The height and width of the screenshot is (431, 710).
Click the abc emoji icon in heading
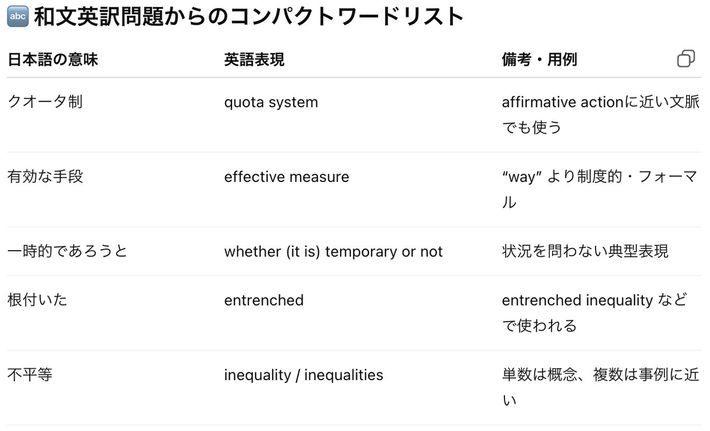pyautogui.click(x=17, y=16)
